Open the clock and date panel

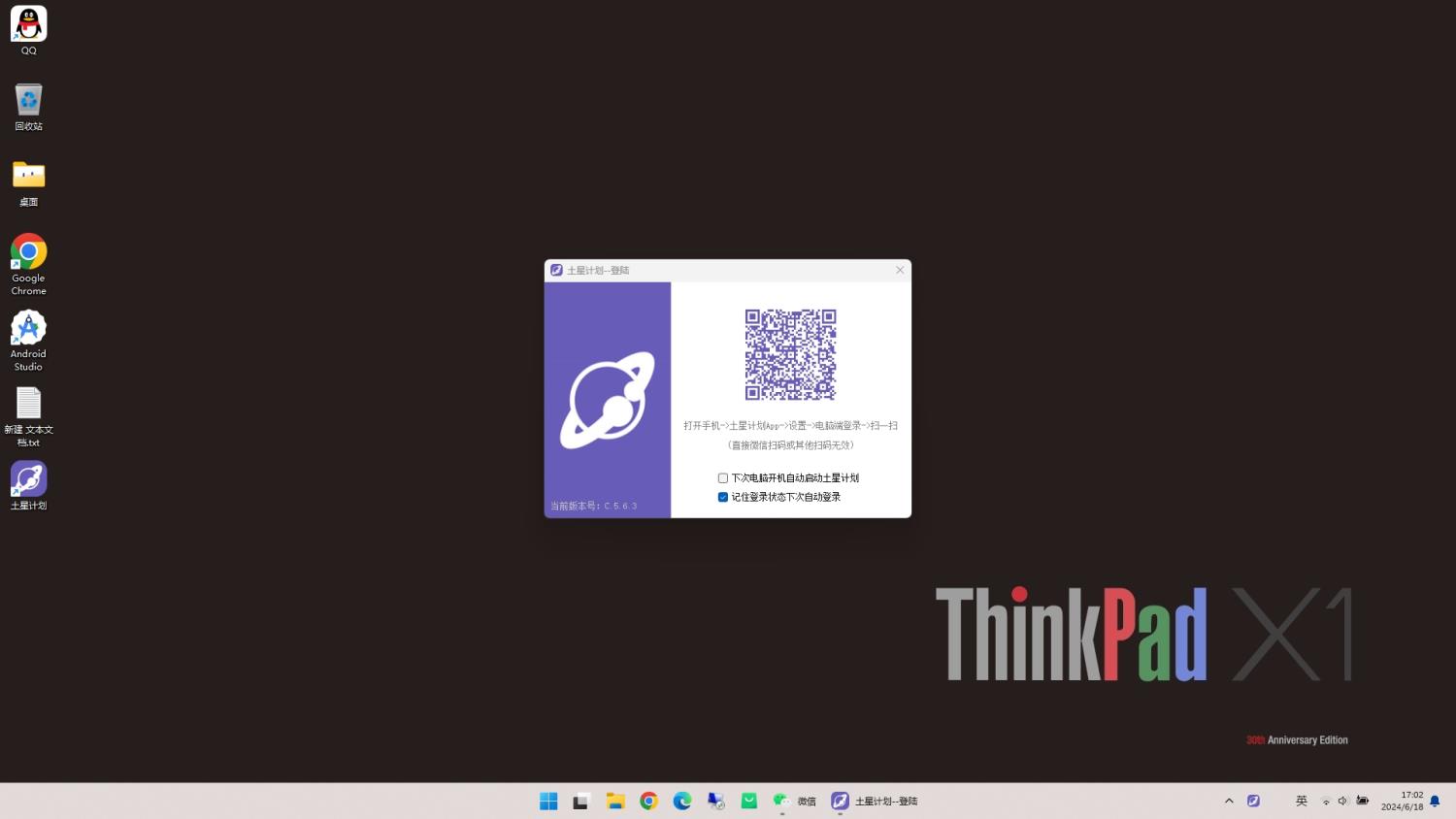tap(1402, 801)
